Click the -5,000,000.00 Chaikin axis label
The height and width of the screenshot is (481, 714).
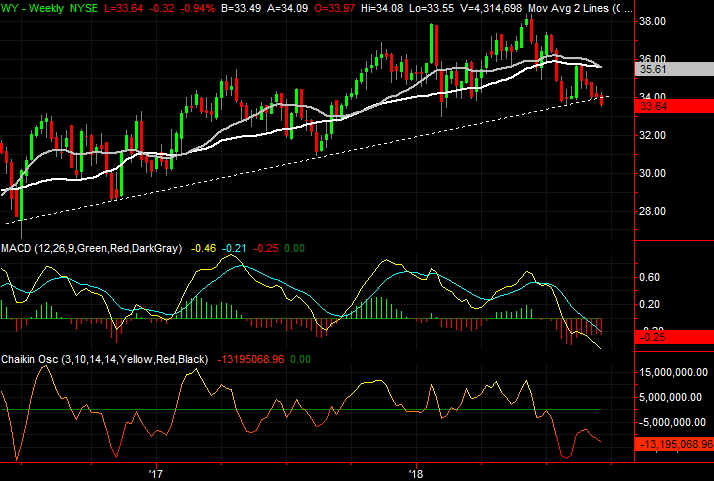pos(673,422)
